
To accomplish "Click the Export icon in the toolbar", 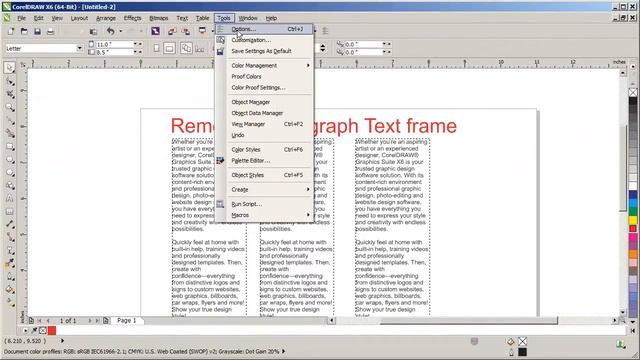I will (186, 31).
